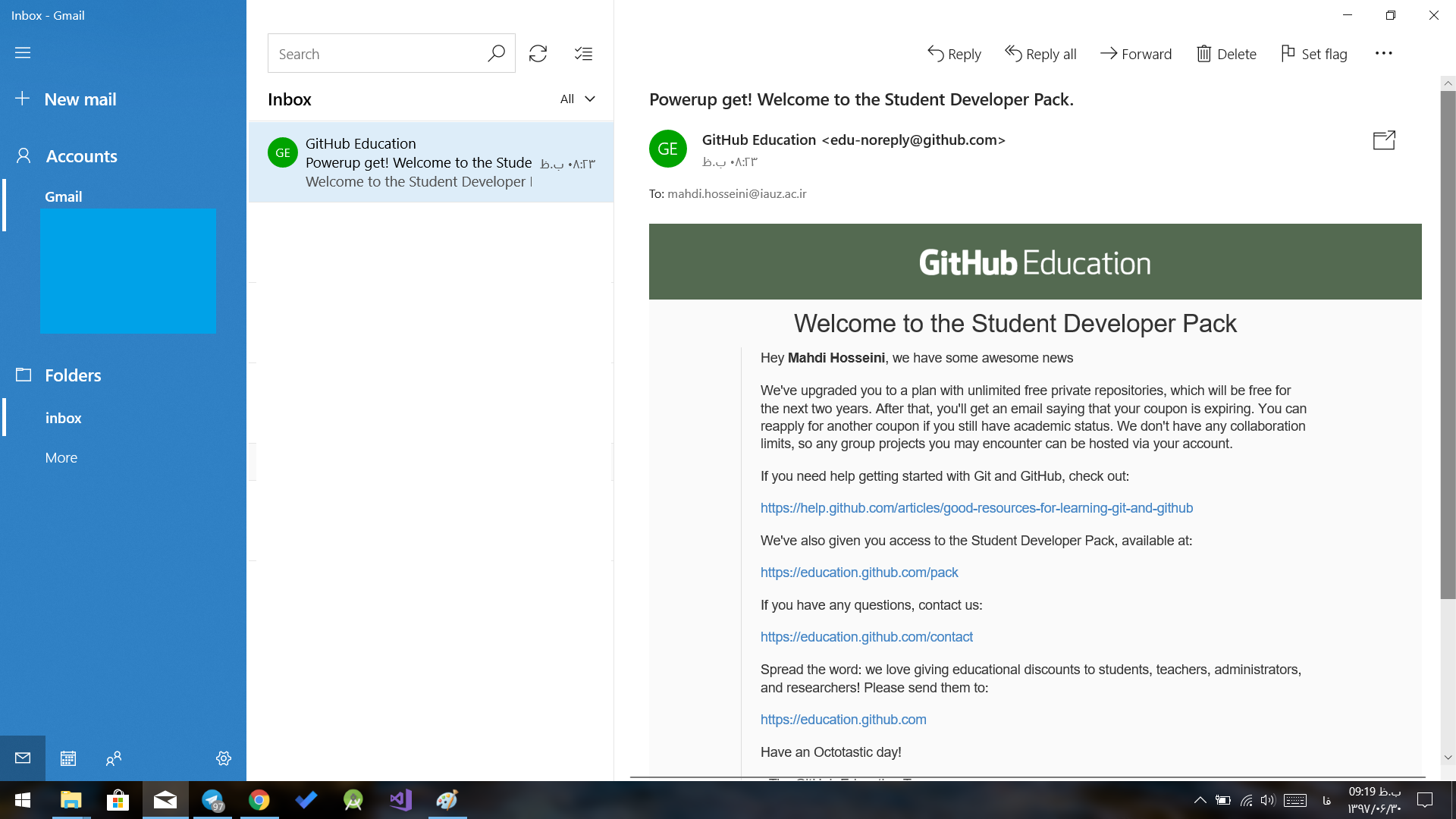Click taskbar clock and date
The width and height of the screenshot is (1456, 819).
(1374, 800)
